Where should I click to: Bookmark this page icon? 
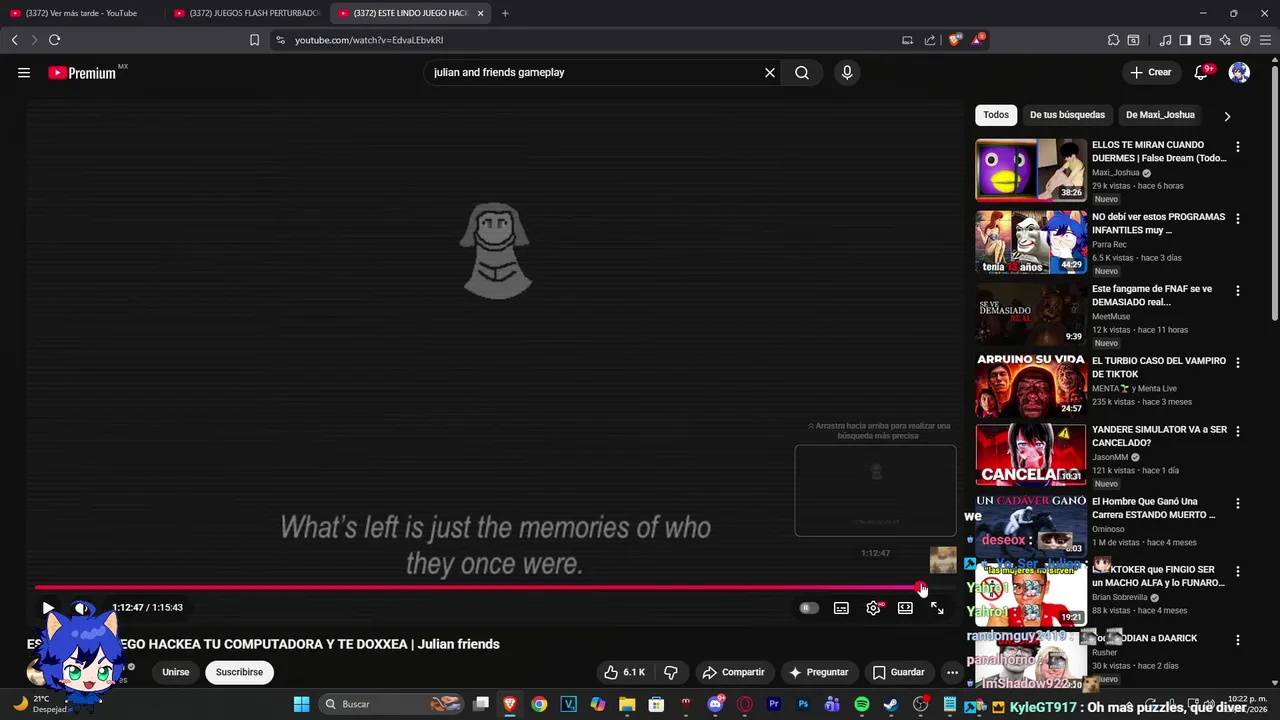click(254, 40)
